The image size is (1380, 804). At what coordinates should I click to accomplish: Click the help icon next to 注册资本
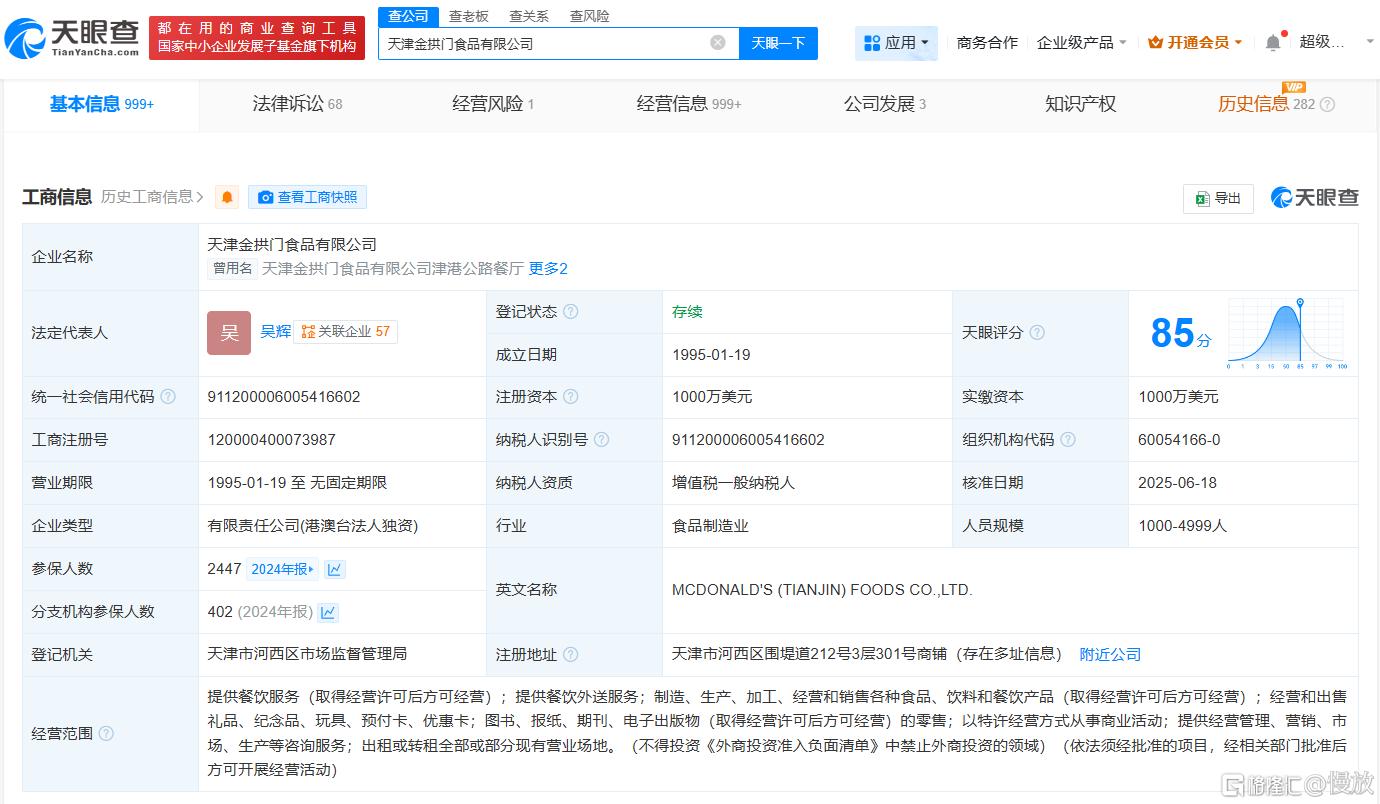pos(570,397)
